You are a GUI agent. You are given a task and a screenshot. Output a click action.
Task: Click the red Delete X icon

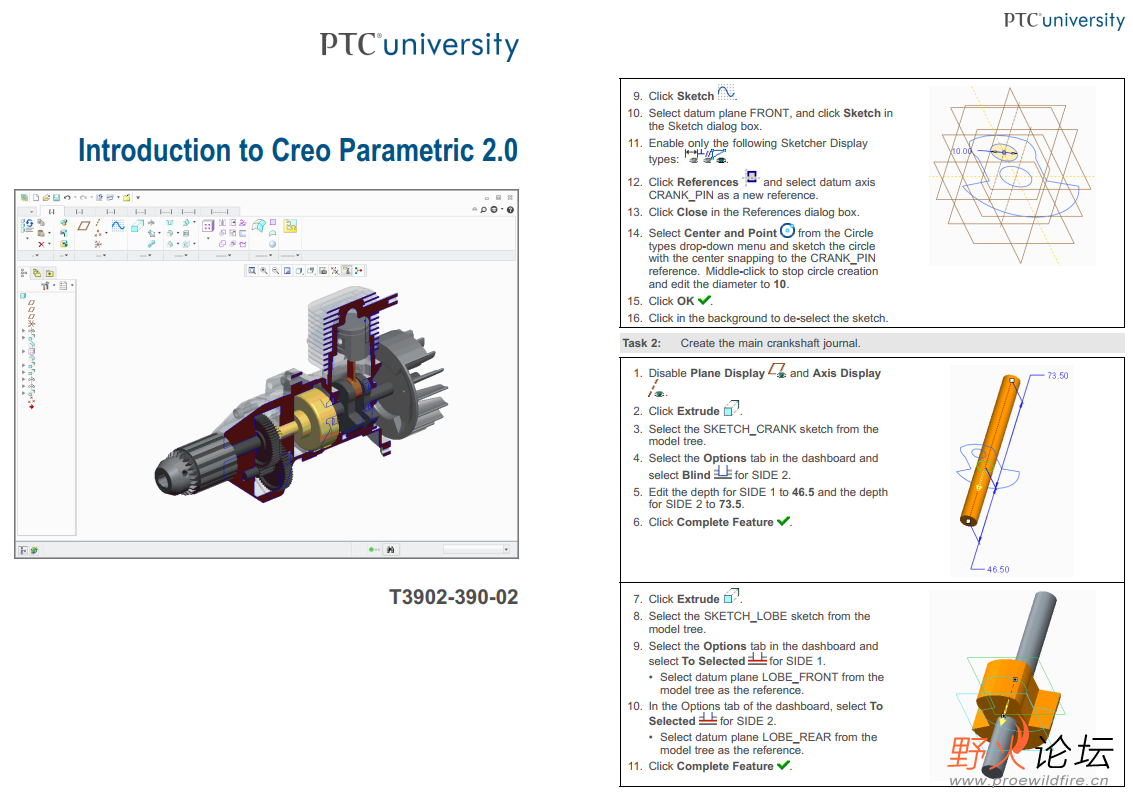(41, 244)
